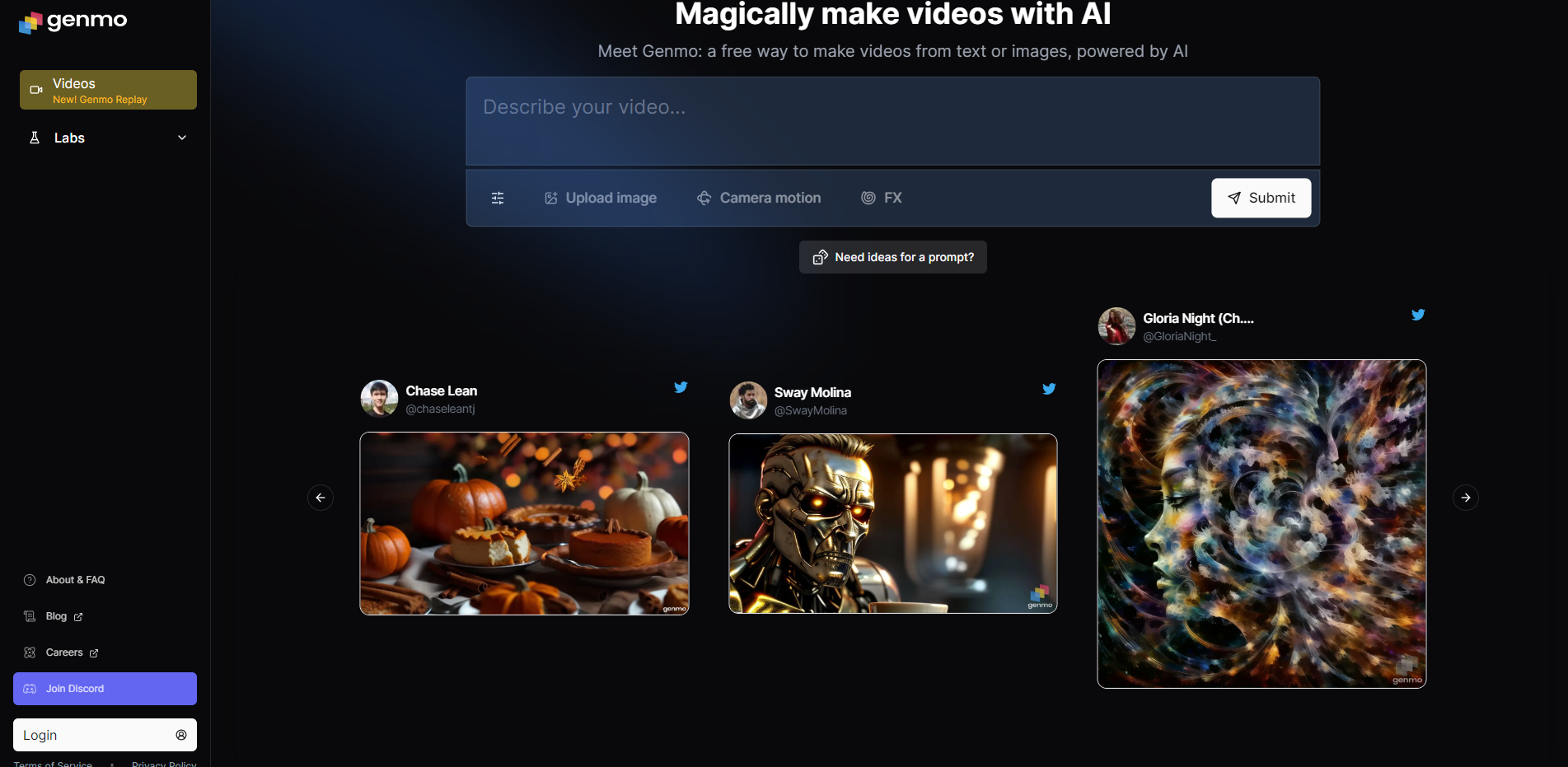Click the Genmo logo in sidebar
1568x767 pixels.
coord(73,21)
